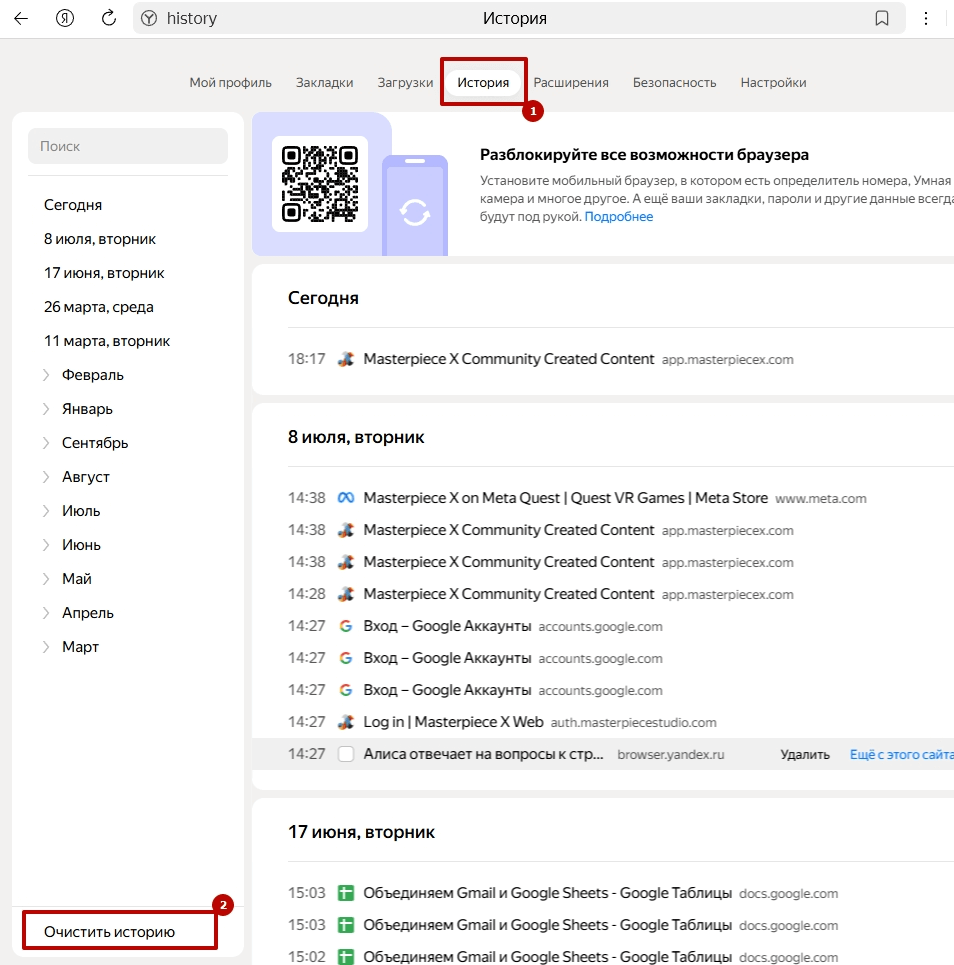The image size is (954, 965).
Task: Expand the Сентябрь month group
Action: [46, 443]
